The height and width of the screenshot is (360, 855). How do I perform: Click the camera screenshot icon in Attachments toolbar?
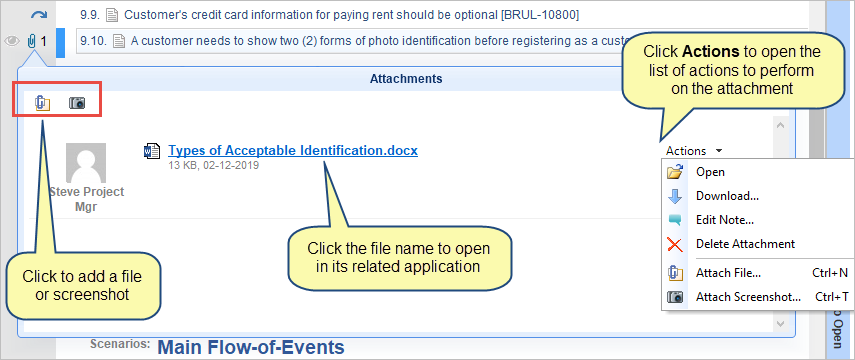coord(77,103)
